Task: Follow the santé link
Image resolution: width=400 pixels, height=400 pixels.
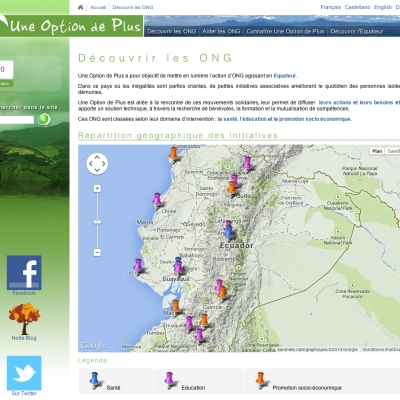Action: 230,119
